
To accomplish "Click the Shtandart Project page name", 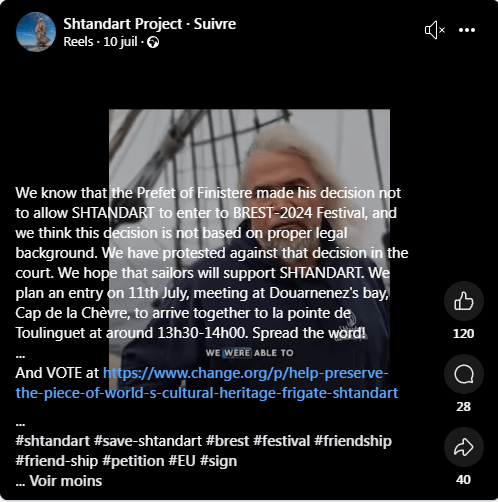I will (123, 24).
